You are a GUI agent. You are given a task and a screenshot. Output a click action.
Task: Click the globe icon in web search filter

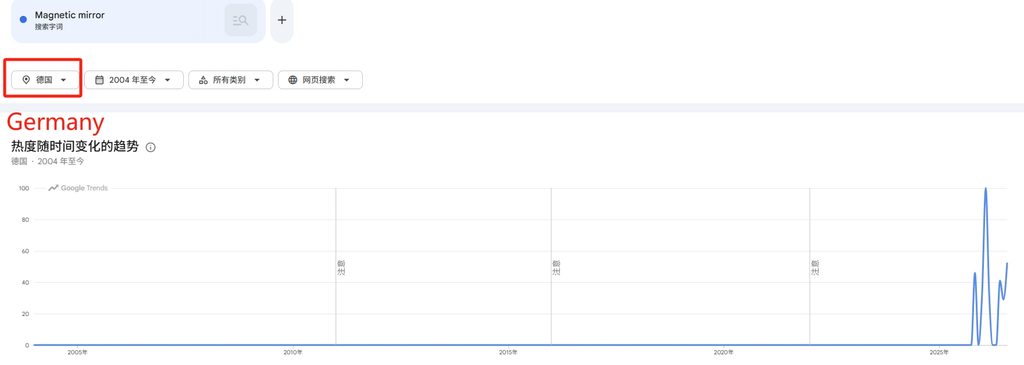(293, 80)
